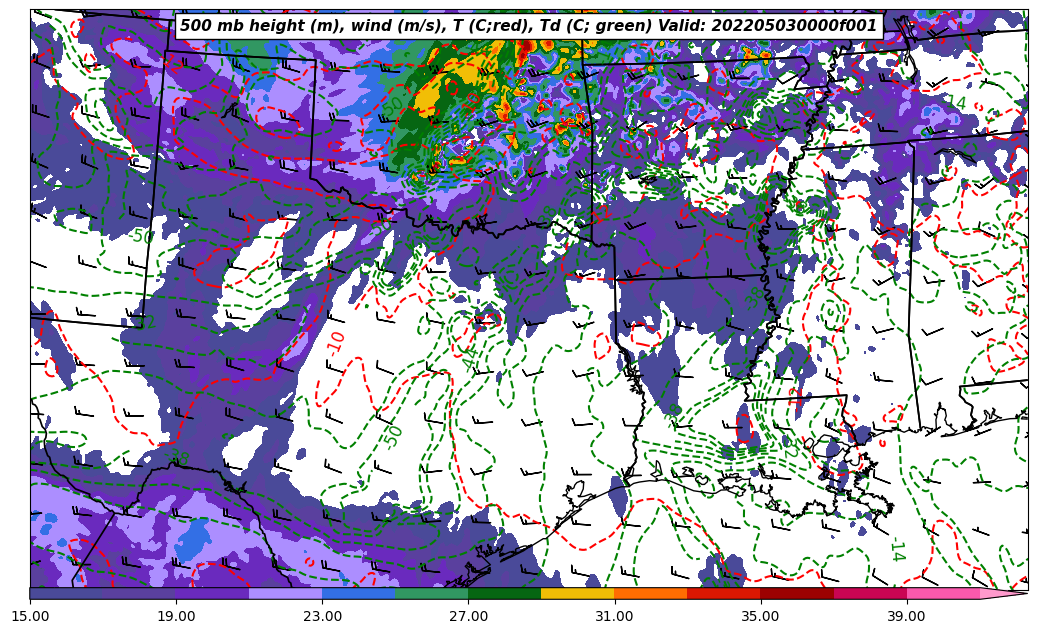Click the red -10 temperature contour label
The image size is (1037, 633).
pyautogui.click(x=337, y=341)
